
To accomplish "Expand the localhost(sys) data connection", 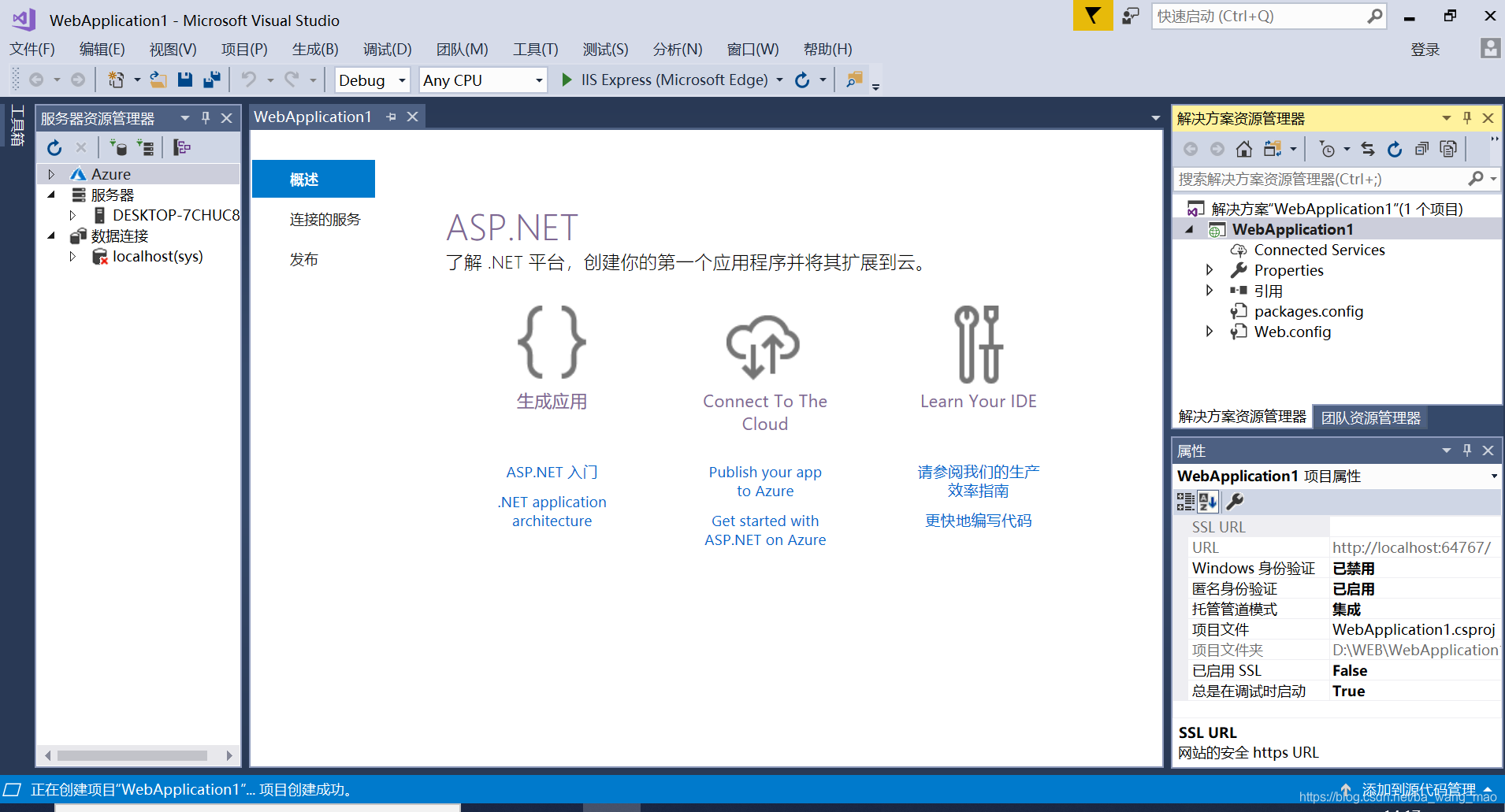I will click(x=72, y=256).
